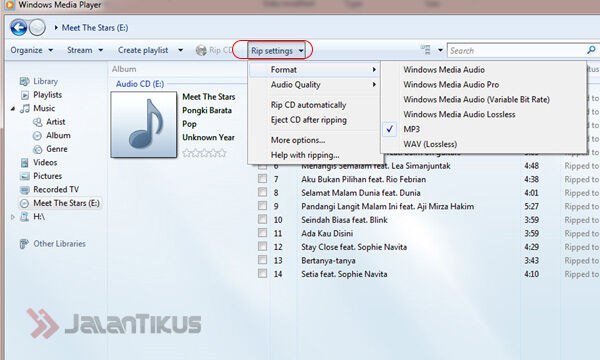Click the album art music note thumbnail
The image size is (600, 360).
[x=144, y=124]
